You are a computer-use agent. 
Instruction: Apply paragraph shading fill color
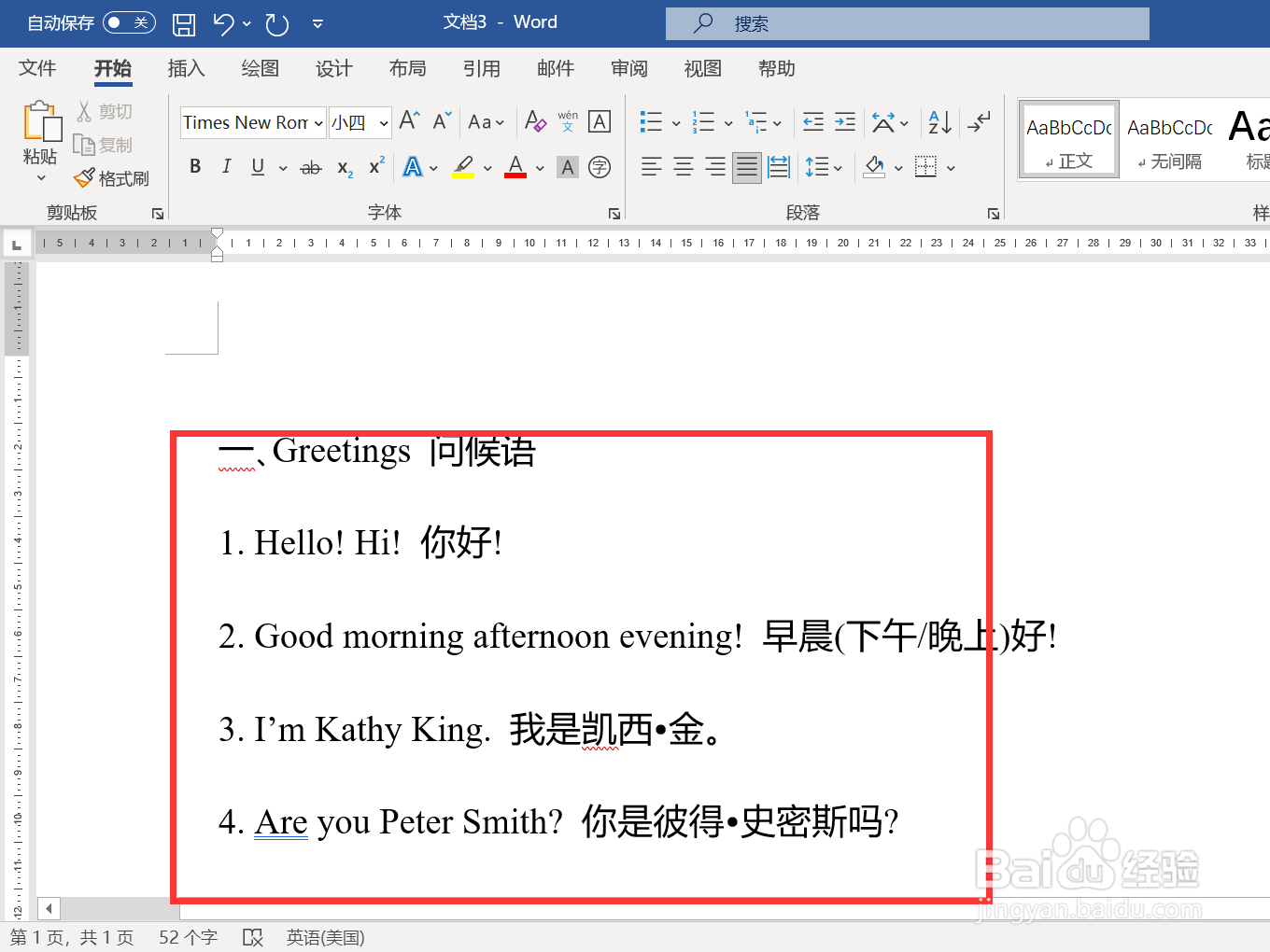[x=874, y=167]
